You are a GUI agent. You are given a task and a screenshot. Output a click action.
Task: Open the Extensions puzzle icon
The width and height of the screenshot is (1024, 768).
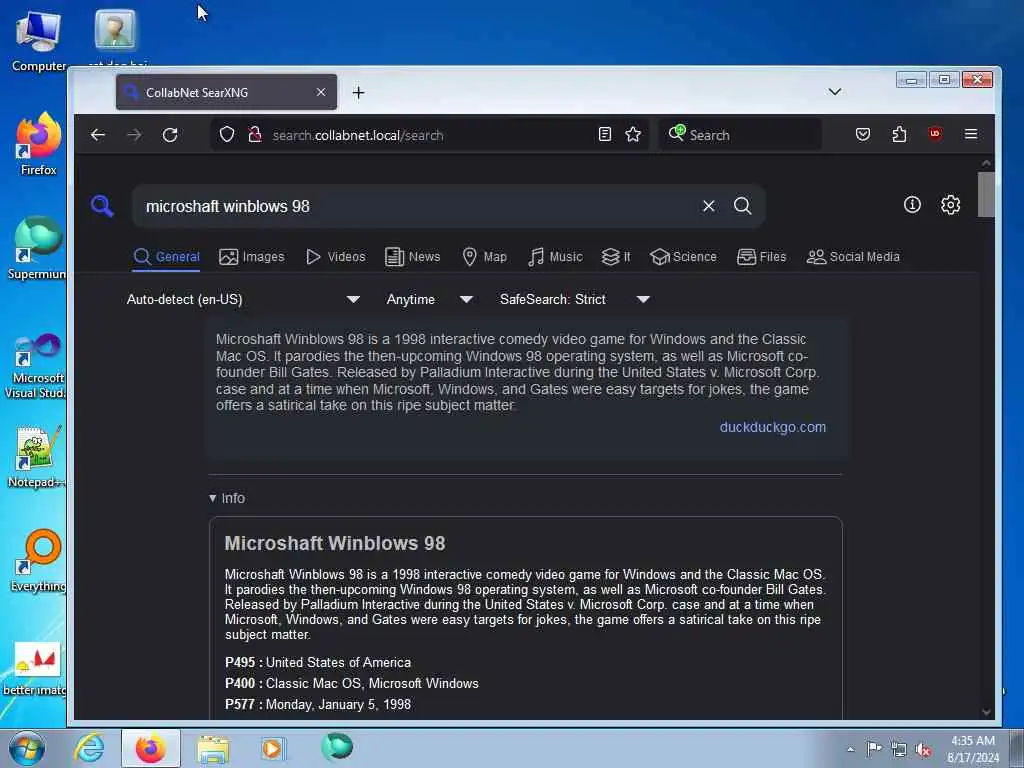pyautogui.click(x=899, y=135)
